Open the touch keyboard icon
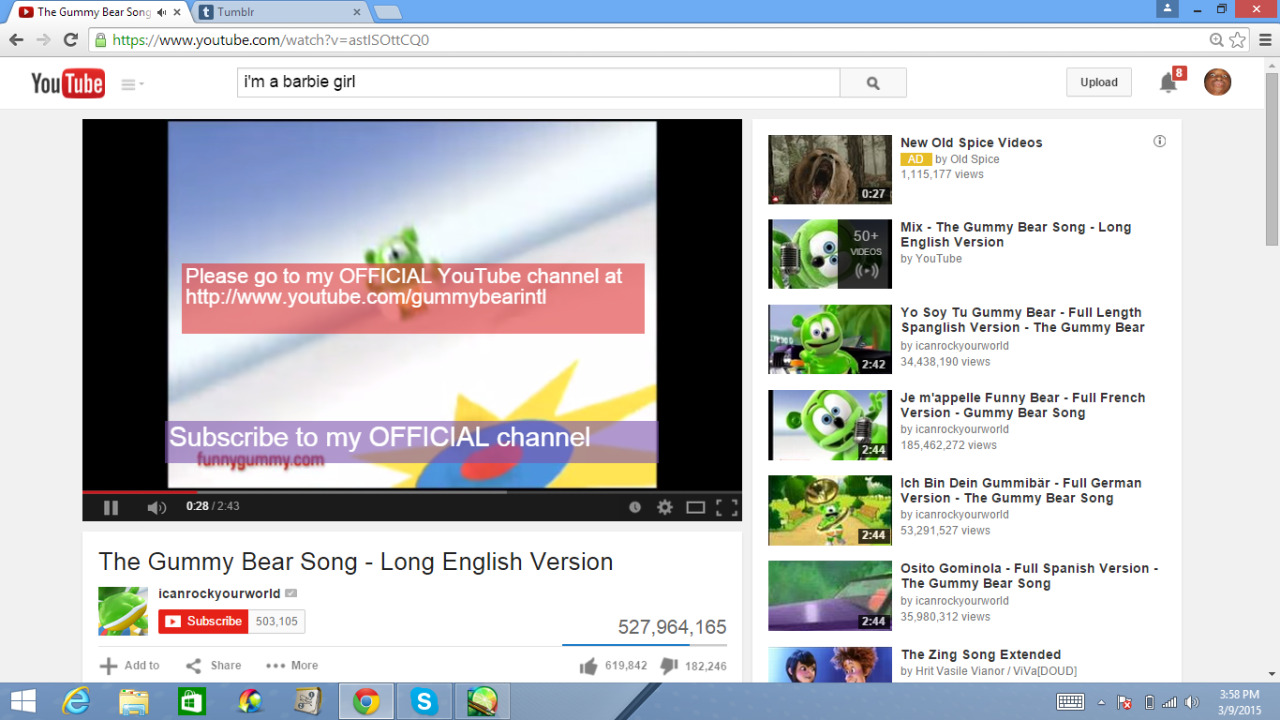This screenshot has height=720, width=1280. click(x=1070, y=702)
